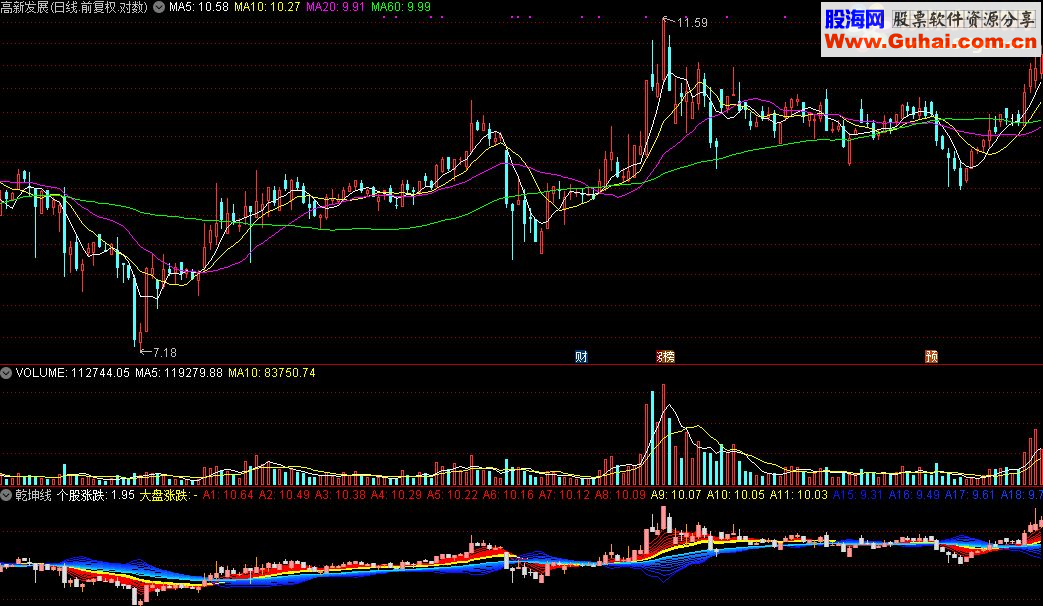Click the VOLUME: 112744.05 label

(73, 373)
